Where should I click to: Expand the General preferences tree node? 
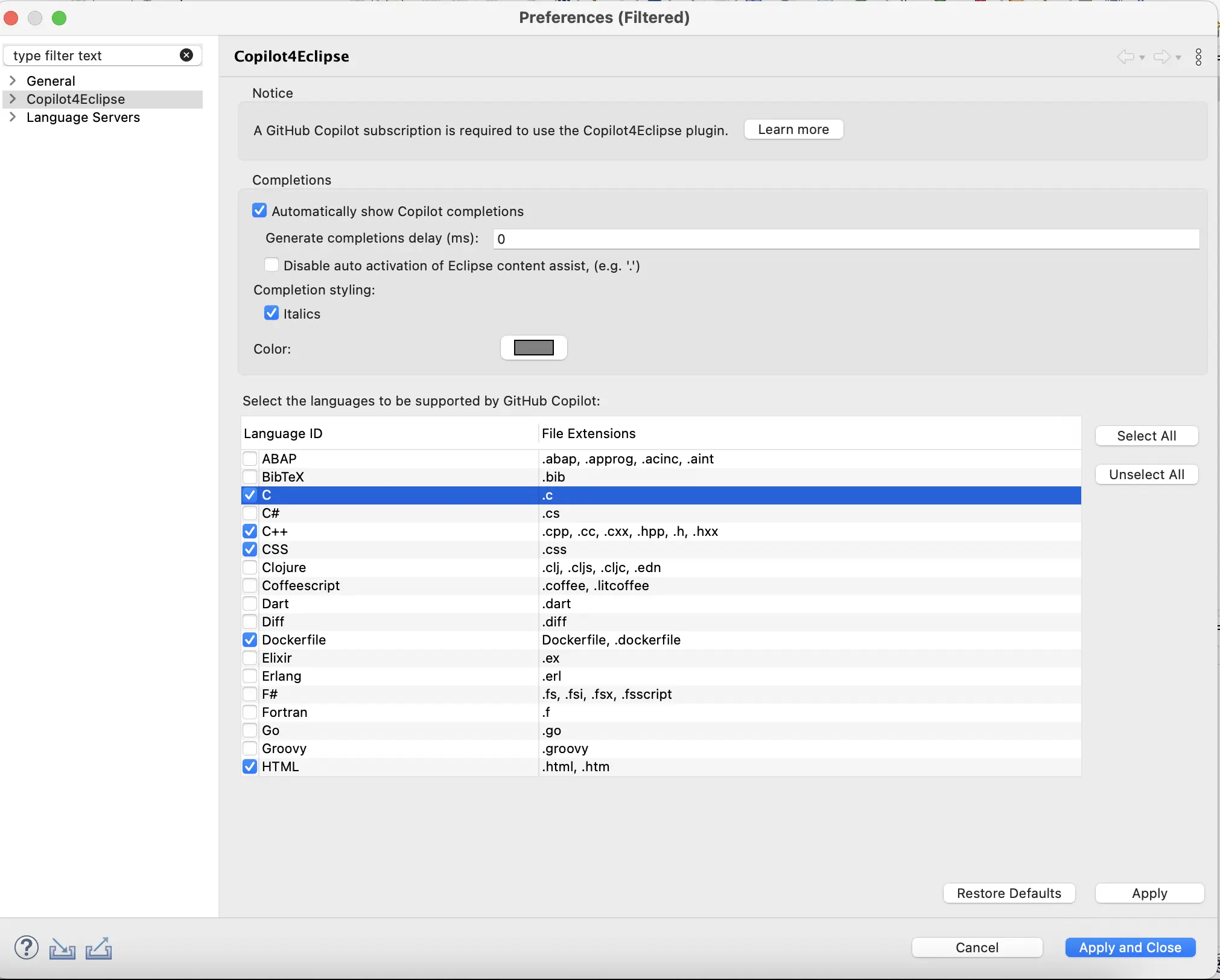pos(13,81)
